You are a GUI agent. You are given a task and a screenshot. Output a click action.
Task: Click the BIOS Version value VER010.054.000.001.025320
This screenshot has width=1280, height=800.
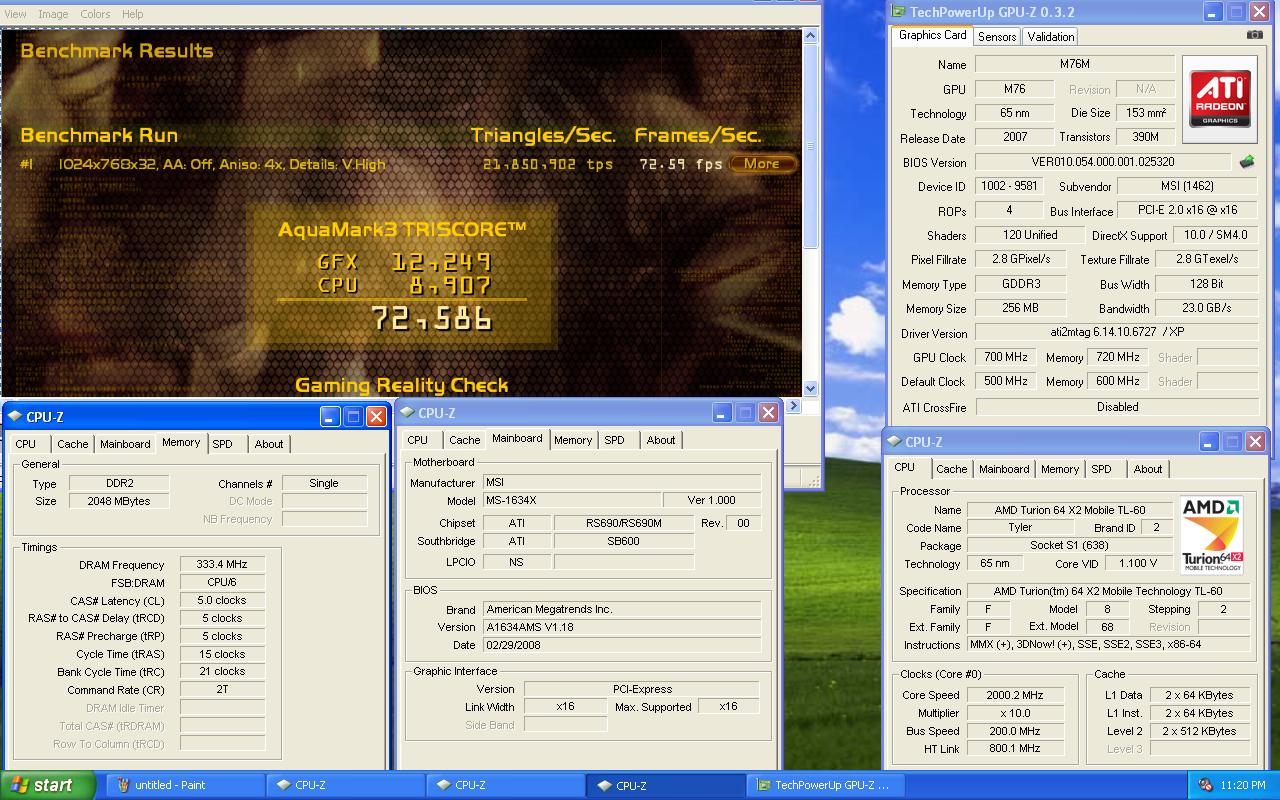click(1103, 162)
